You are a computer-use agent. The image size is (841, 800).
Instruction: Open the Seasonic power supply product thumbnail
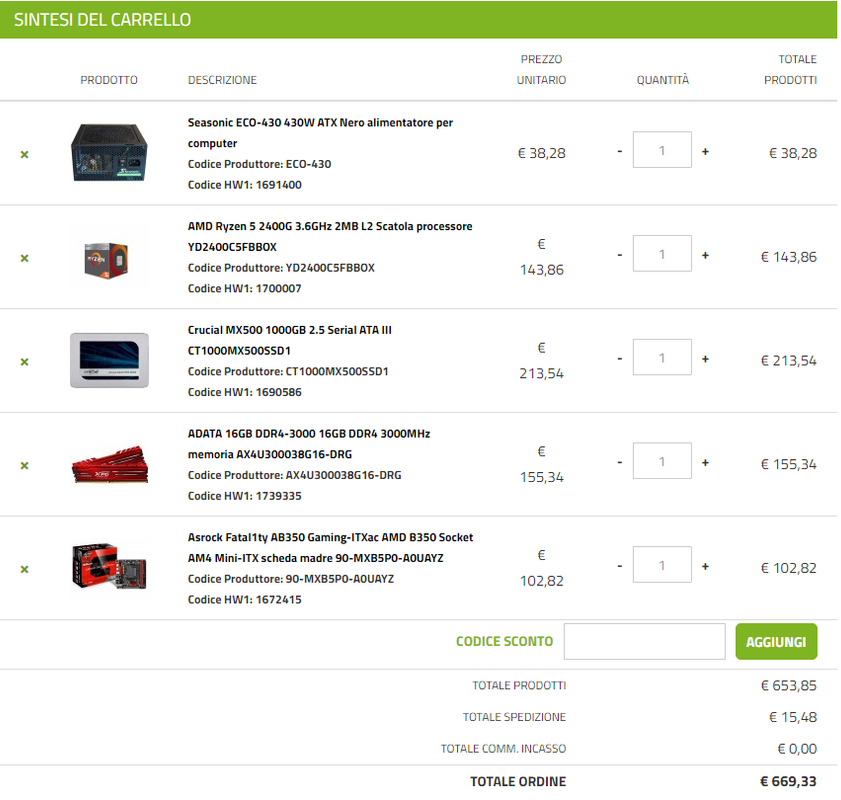click(109, 153)
